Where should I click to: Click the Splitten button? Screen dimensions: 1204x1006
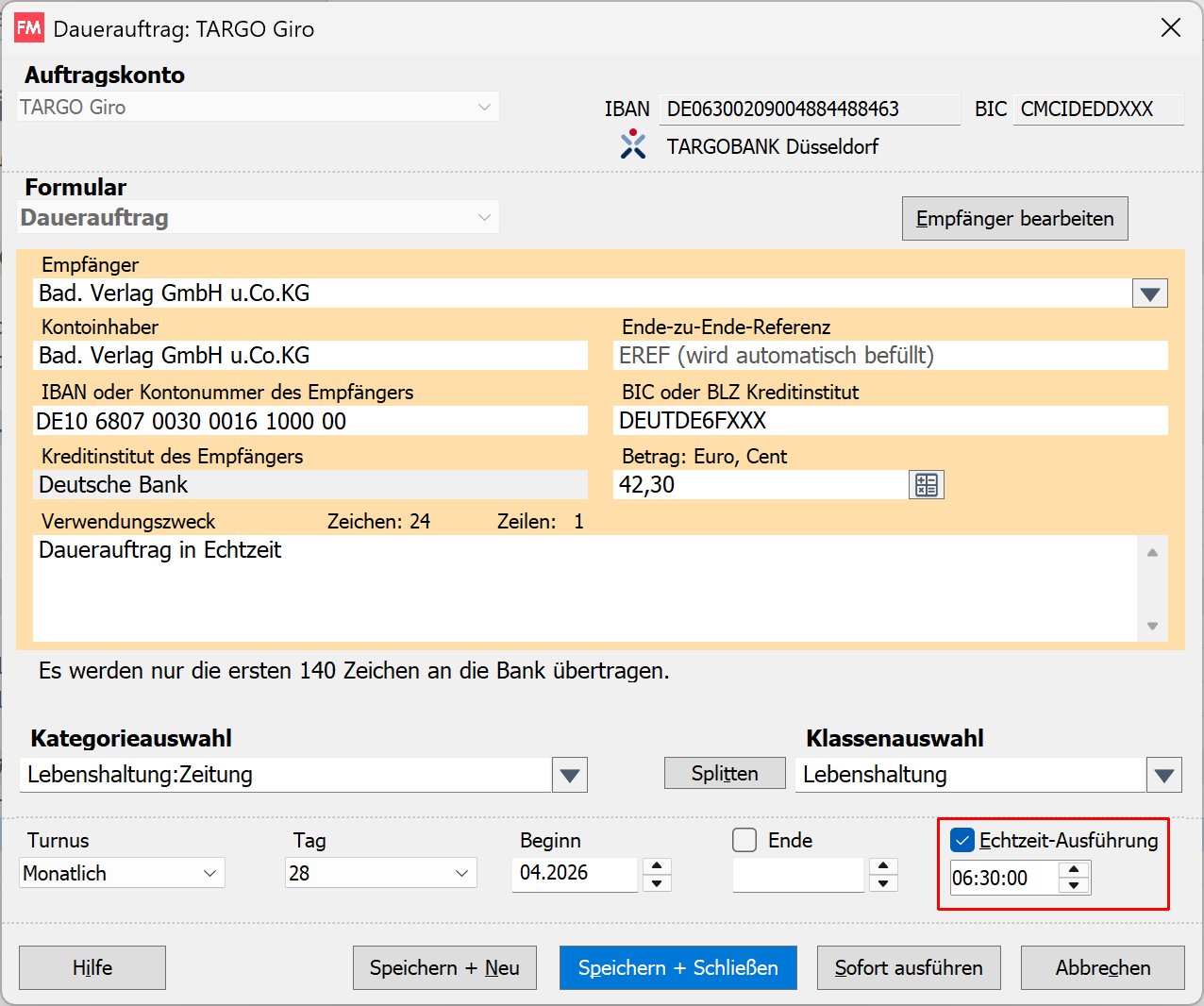[x=725, y=774]
